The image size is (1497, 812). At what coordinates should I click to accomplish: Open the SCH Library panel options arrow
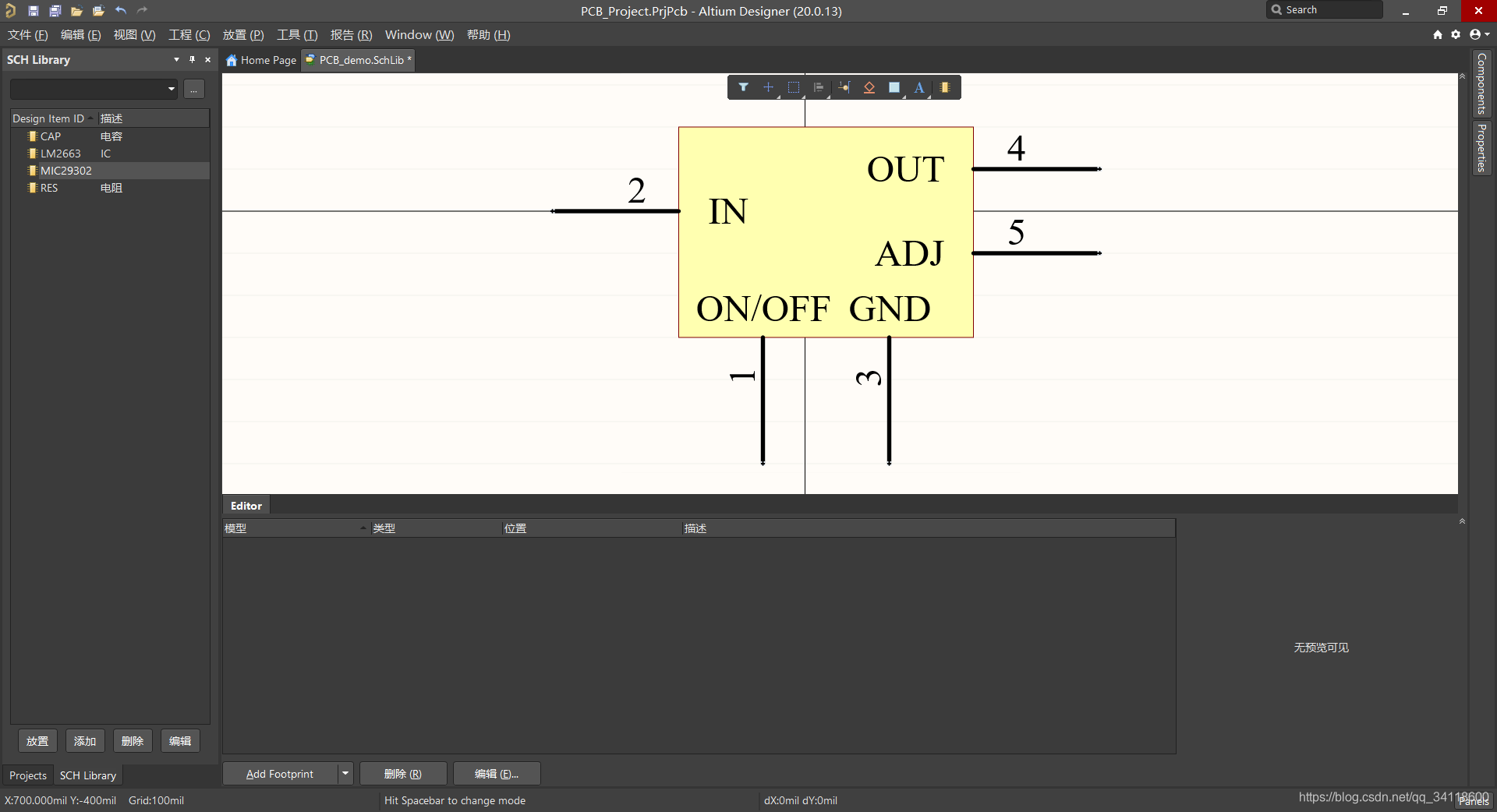point(176,59)
